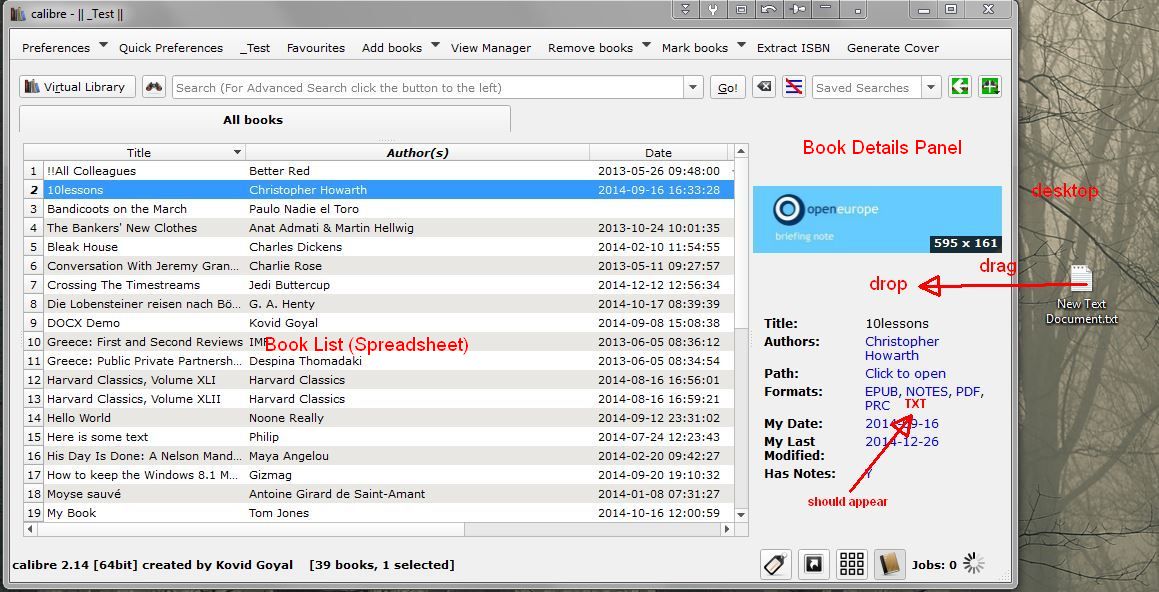Click the double down-arrow title bar icon
Viewport: 1159px width, 592px height.
pyautogui.click(x=685, y=10)
